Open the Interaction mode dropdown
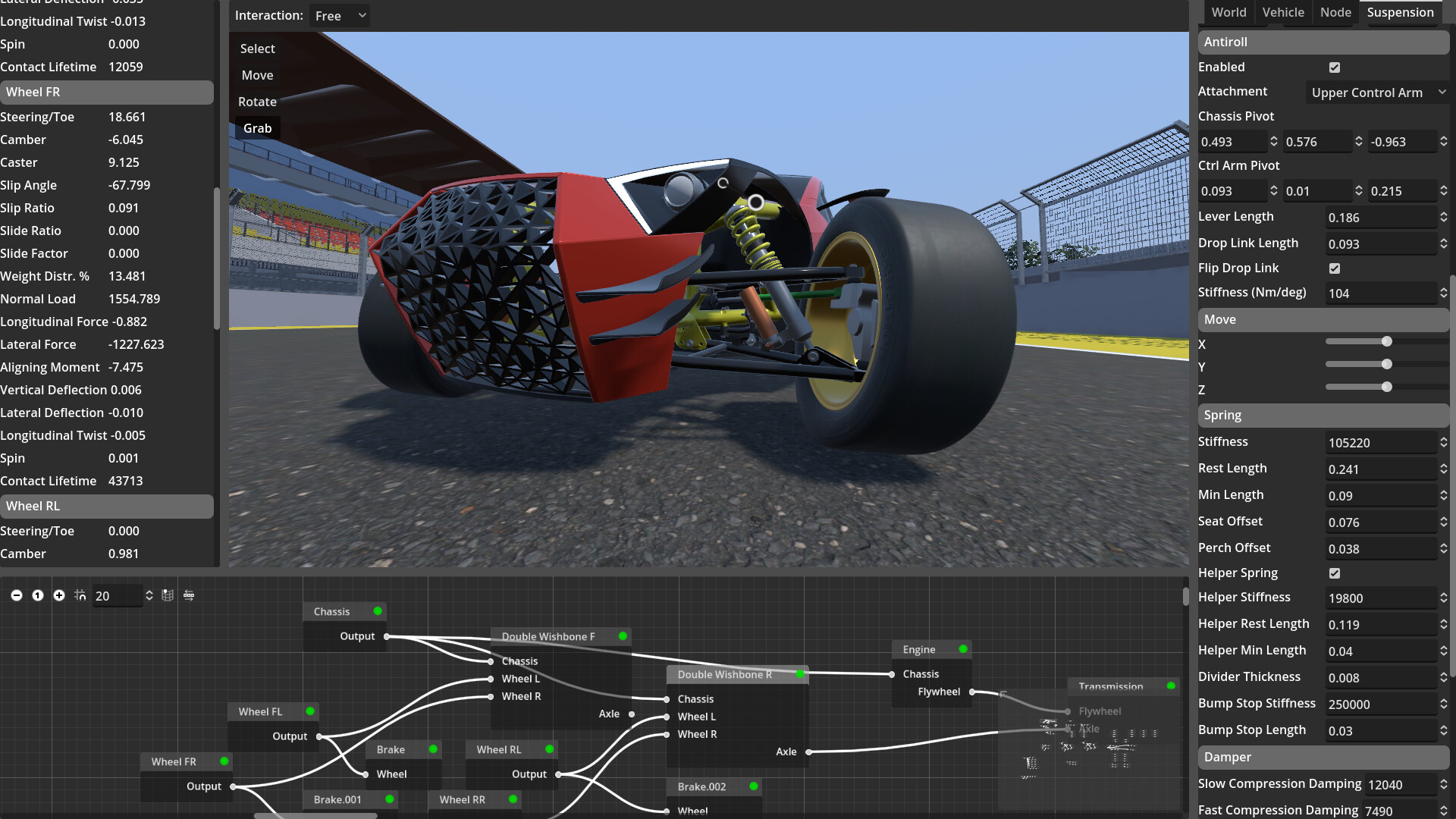1456x819 pixels. [x=339, y=15]
